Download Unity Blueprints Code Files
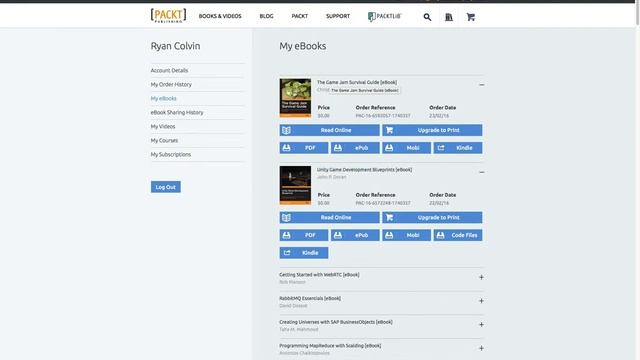 coord(458,235)
